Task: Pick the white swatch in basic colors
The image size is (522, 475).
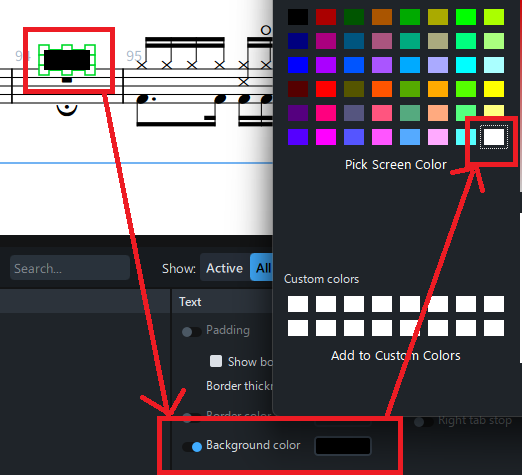Action: point(494,137)
